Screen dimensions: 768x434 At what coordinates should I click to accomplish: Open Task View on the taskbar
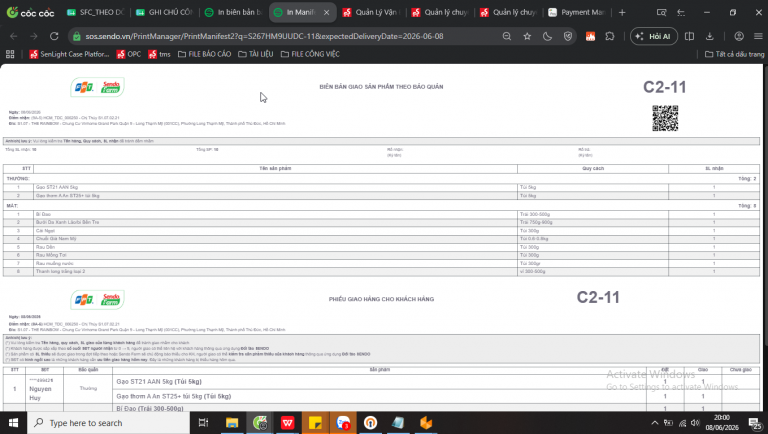[x=203, y=423]
